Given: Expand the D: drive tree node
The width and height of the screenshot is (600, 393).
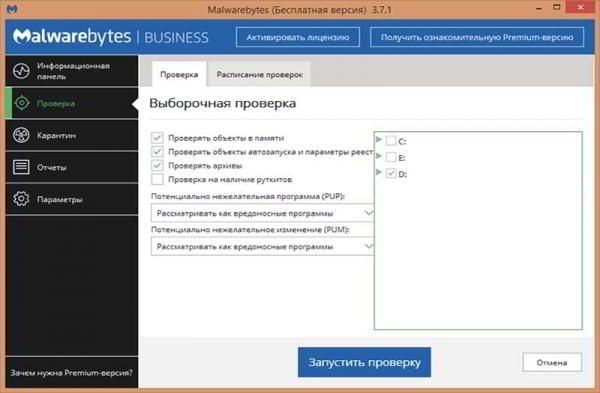Looking at the screenshot, I should [379, 172].
